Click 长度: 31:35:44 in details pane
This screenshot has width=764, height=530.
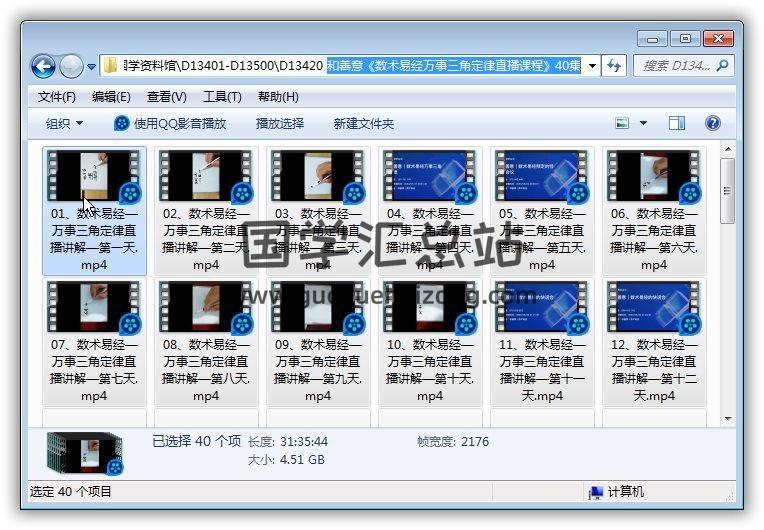point(288,442)
